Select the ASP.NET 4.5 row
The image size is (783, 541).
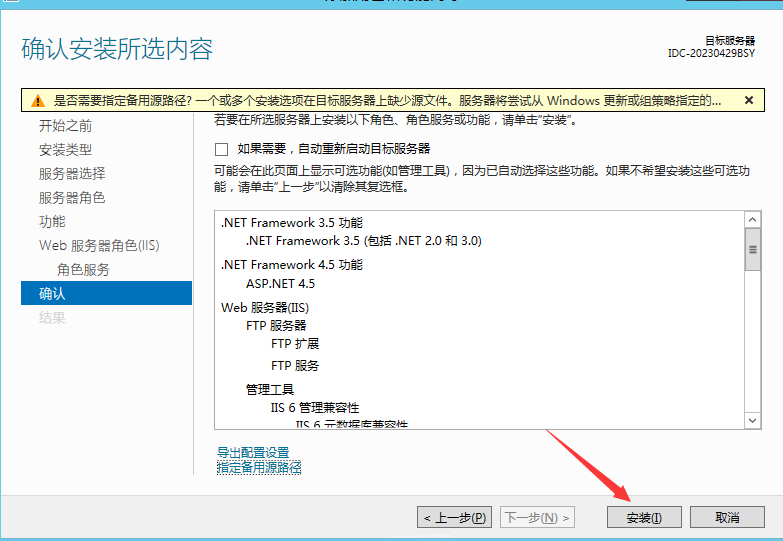point(280,284)
